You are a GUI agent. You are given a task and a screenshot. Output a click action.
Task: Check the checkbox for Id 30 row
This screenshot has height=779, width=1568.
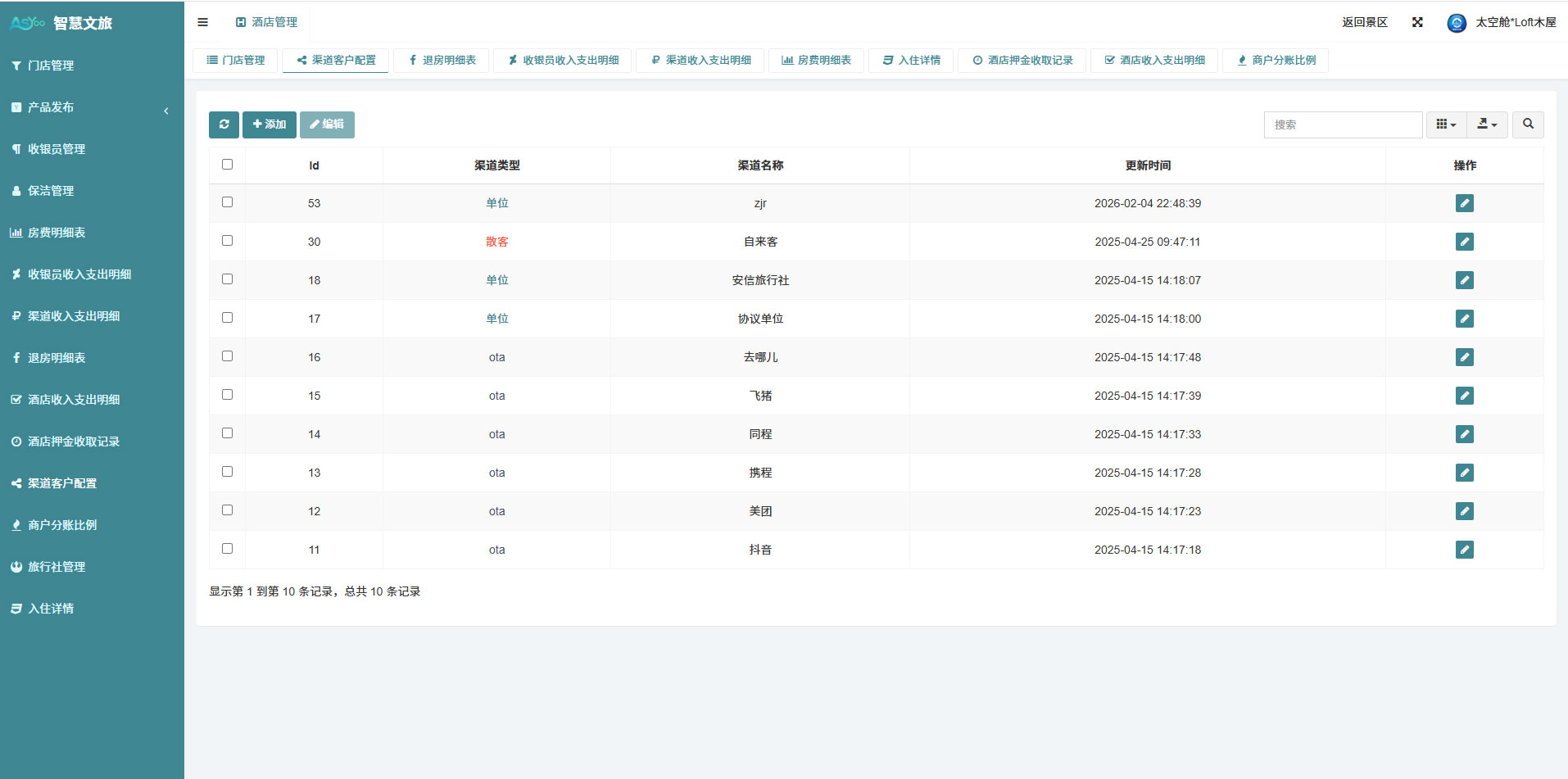(x=227, y=241)
